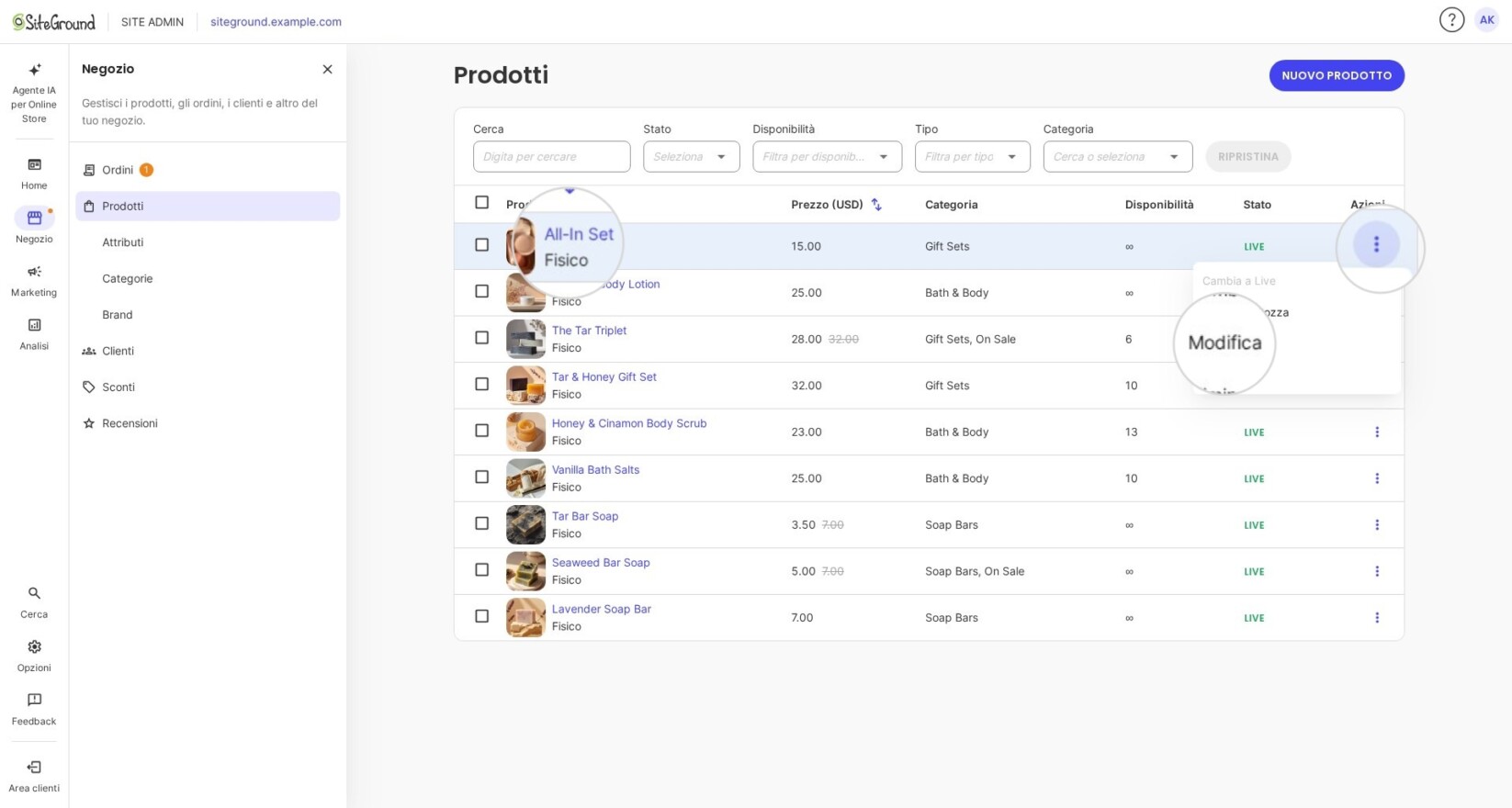This screenshot has width=1512, height=808.
Task: Check the Lavender Soap Bar checkbox
Action: (481, 616)
